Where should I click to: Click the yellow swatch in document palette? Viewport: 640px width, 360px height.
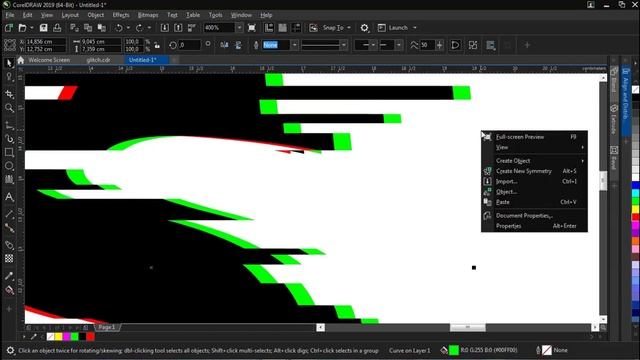[58, 337]
